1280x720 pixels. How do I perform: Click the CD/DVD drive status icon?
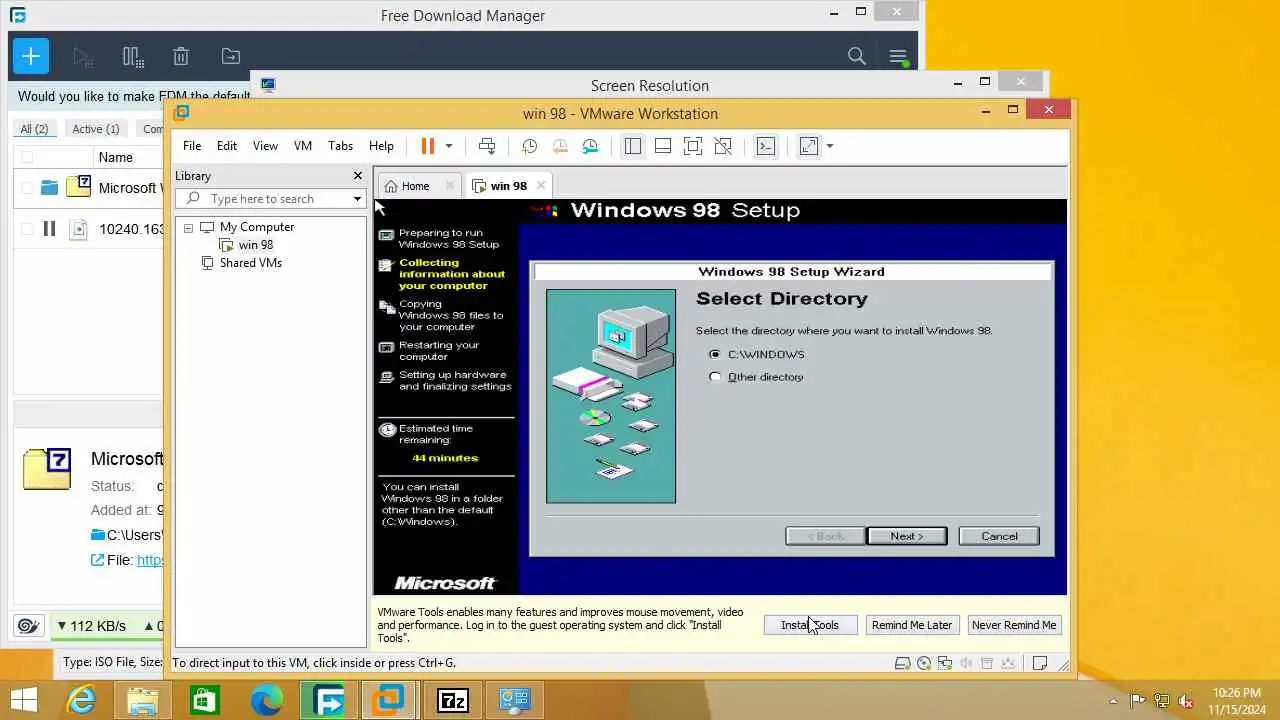(x=924, y=663)
